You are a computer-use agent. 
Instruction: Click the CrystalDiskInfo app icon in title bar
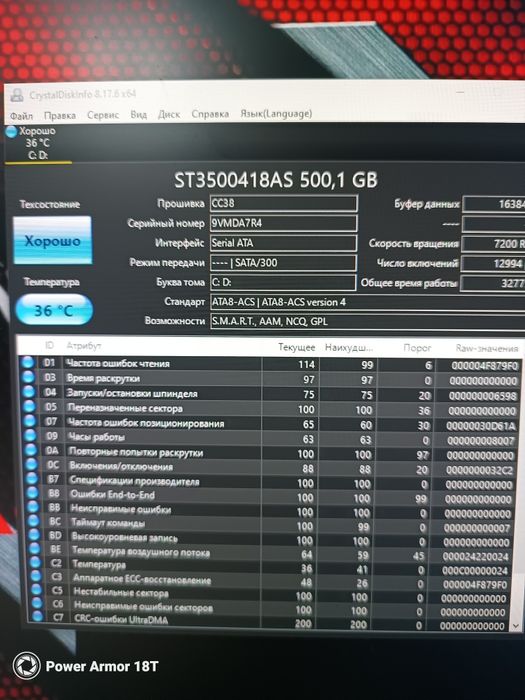tap(17, 95)
